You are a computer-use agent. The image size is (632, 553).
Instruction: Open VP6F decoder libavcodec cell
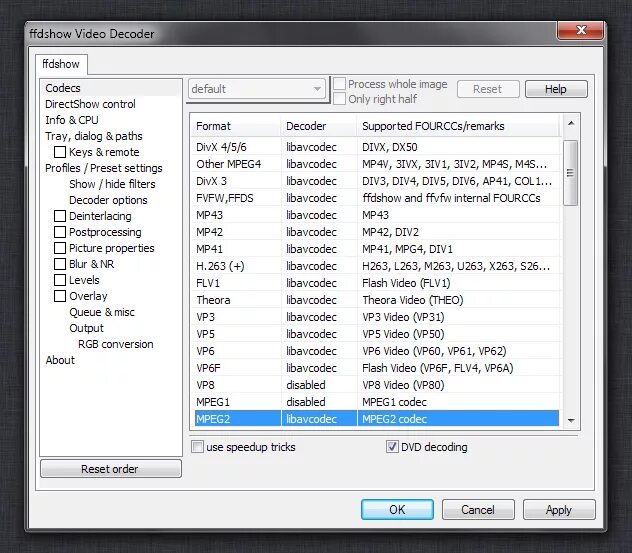point(319,368)
